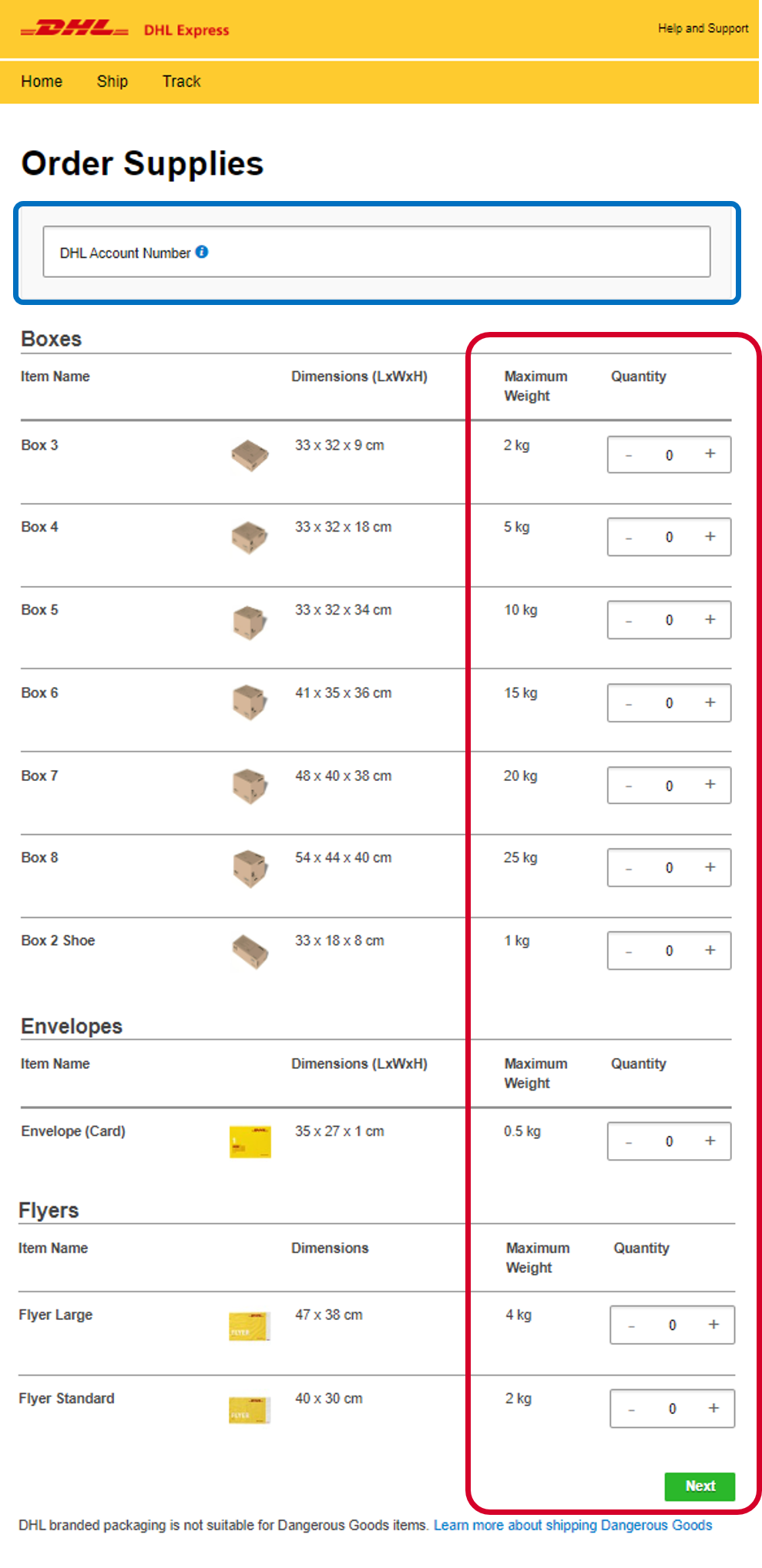Click the green Next button
This screenshot has width=762, height=1568.
pyautogui.click(x=700, y=1486)
